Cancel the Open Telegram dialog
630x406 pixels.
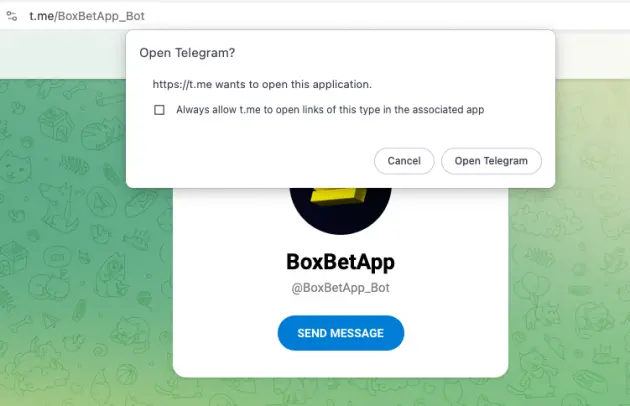tap(404, 161)
